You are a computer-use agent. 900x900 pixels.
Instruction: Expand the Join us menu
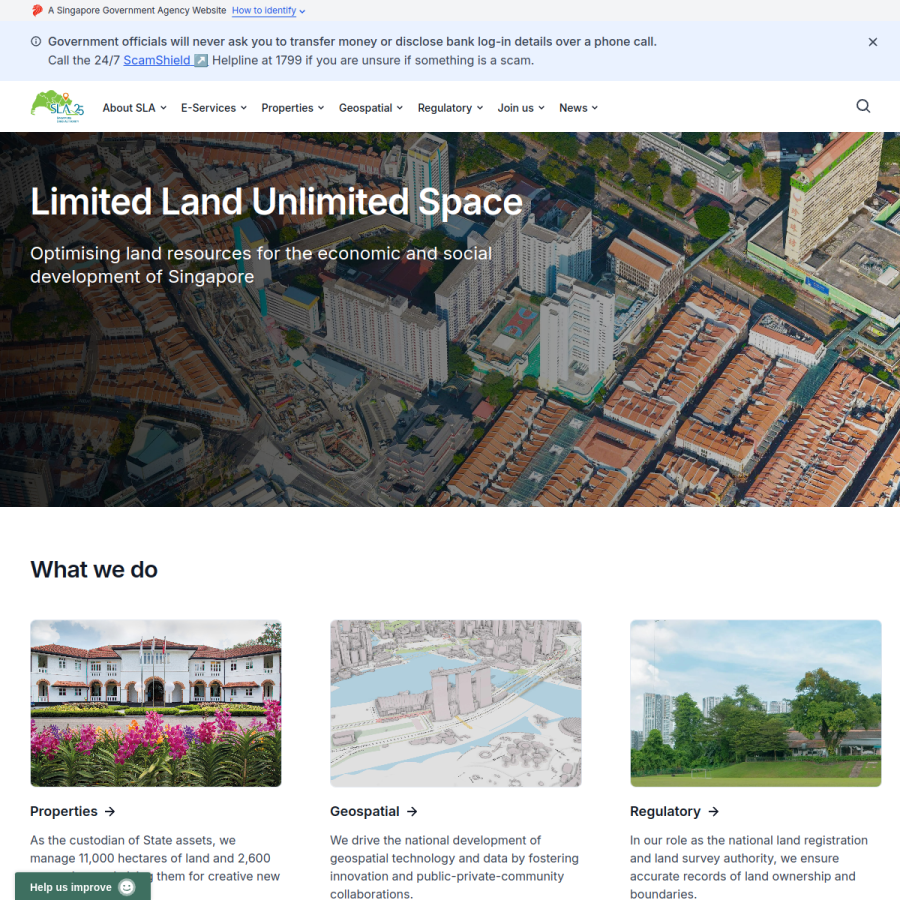point(521,107)
